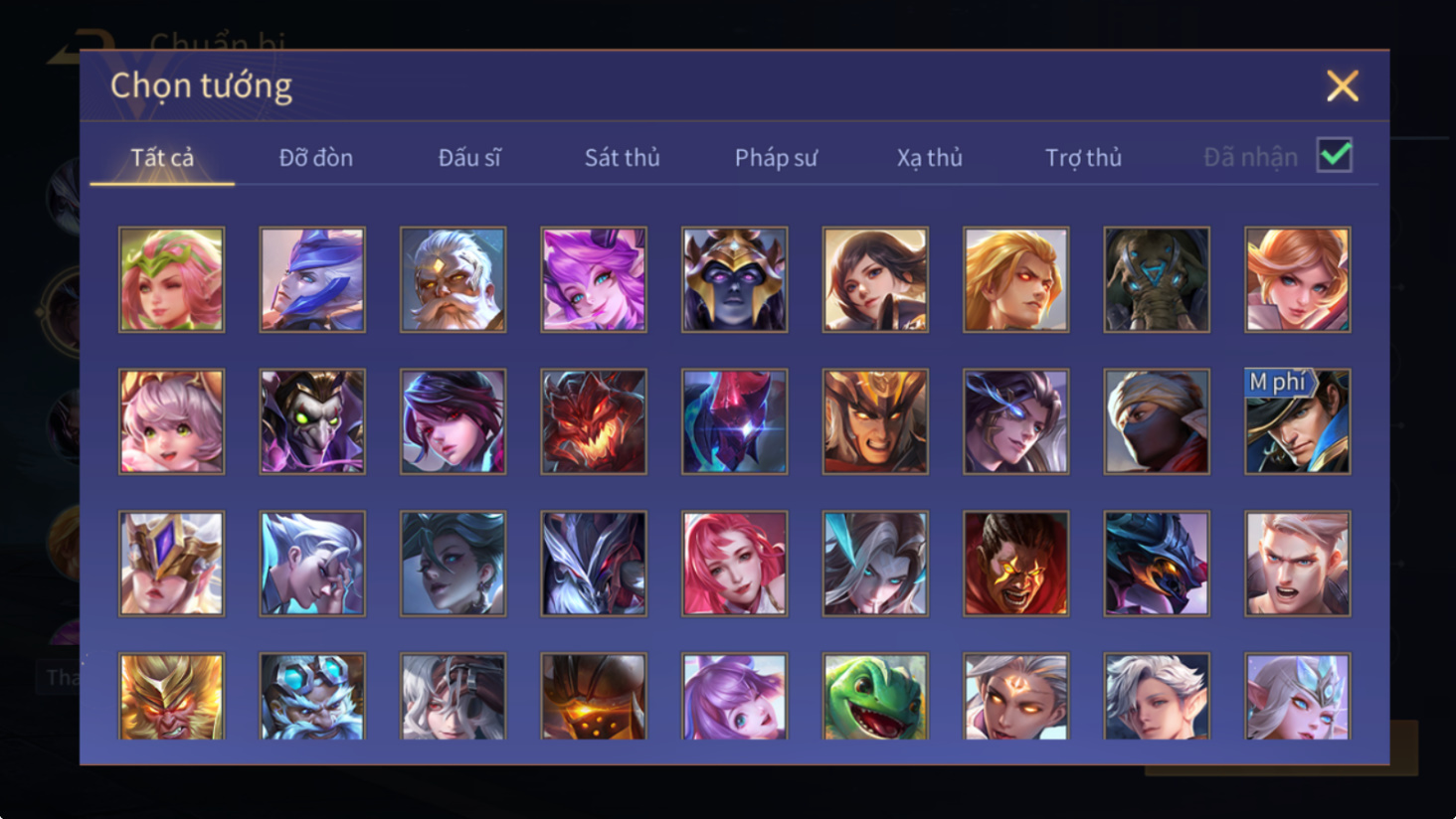Open the 'Sát thủ' tab

[x=622, y=157]
